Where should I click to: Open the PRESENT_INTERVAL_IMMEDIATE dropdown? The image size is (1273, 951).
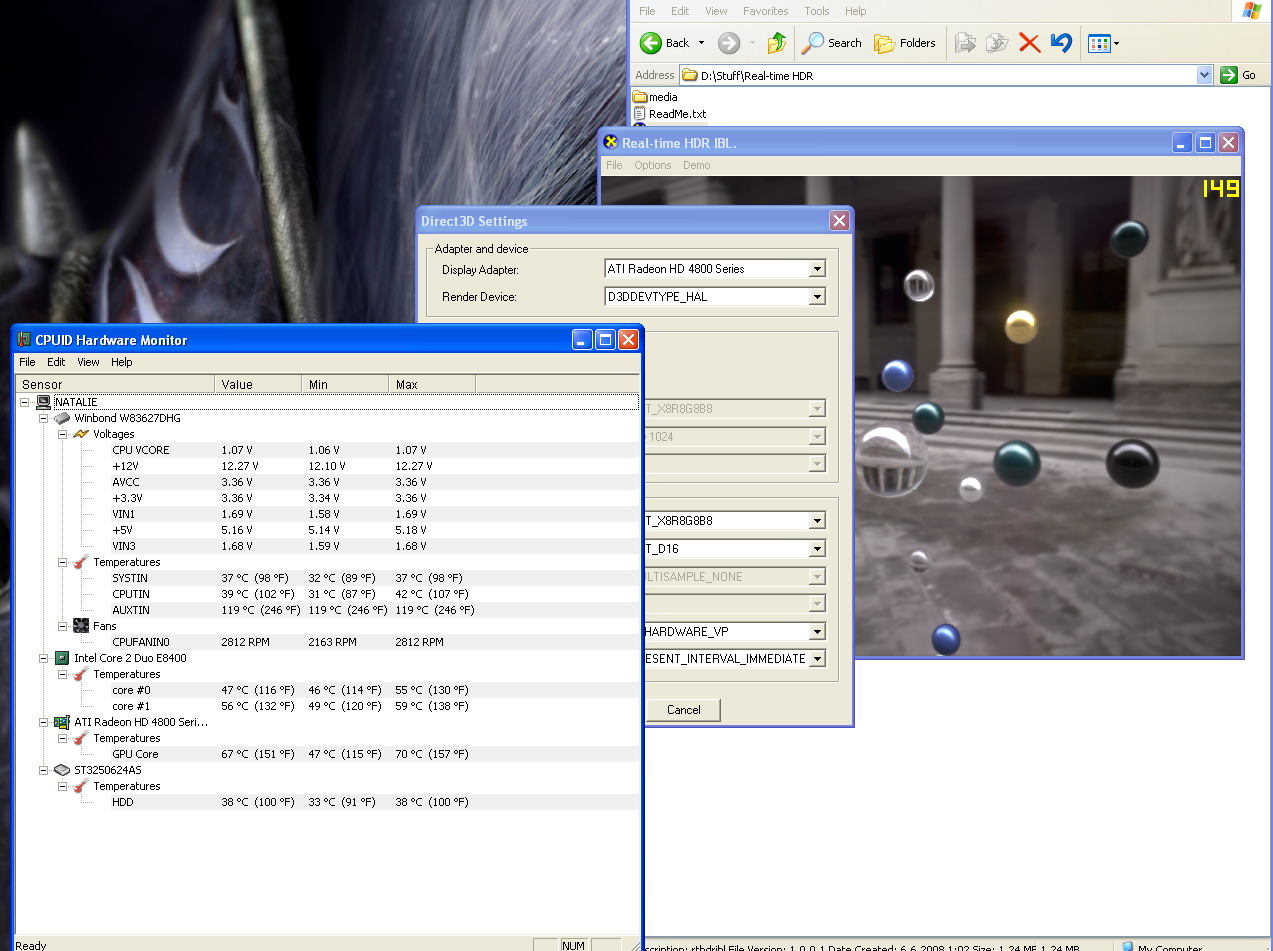[817, 659]
